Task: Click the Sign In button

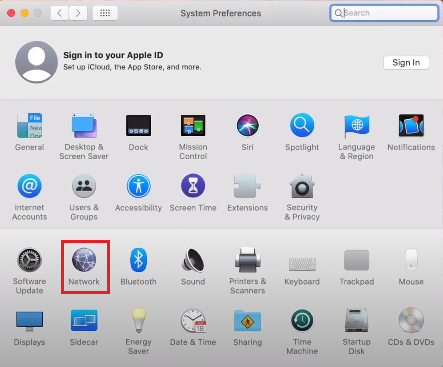Action: 406,62
